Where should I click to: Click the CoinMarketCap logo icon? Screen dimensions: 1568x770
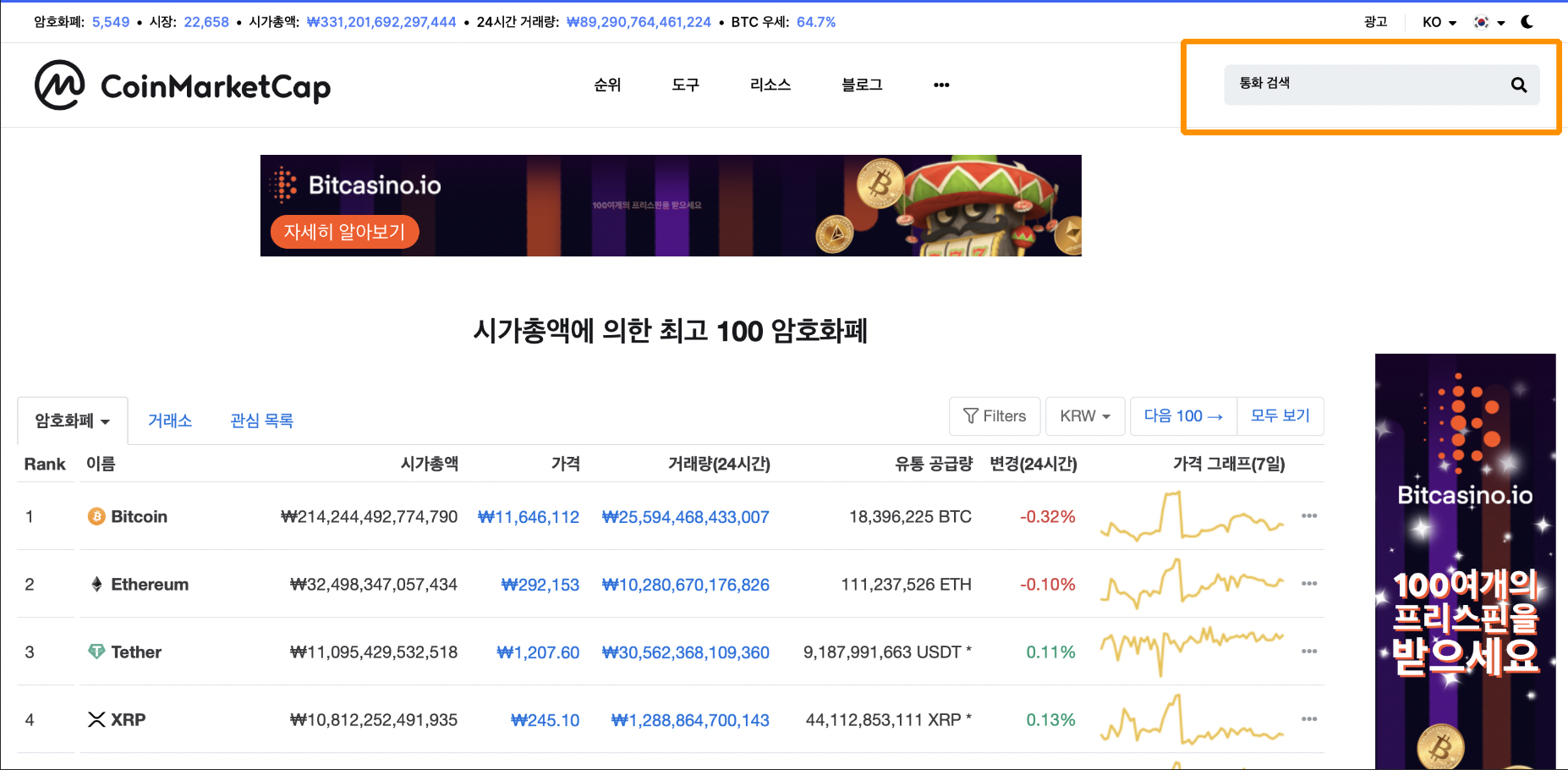59,85
